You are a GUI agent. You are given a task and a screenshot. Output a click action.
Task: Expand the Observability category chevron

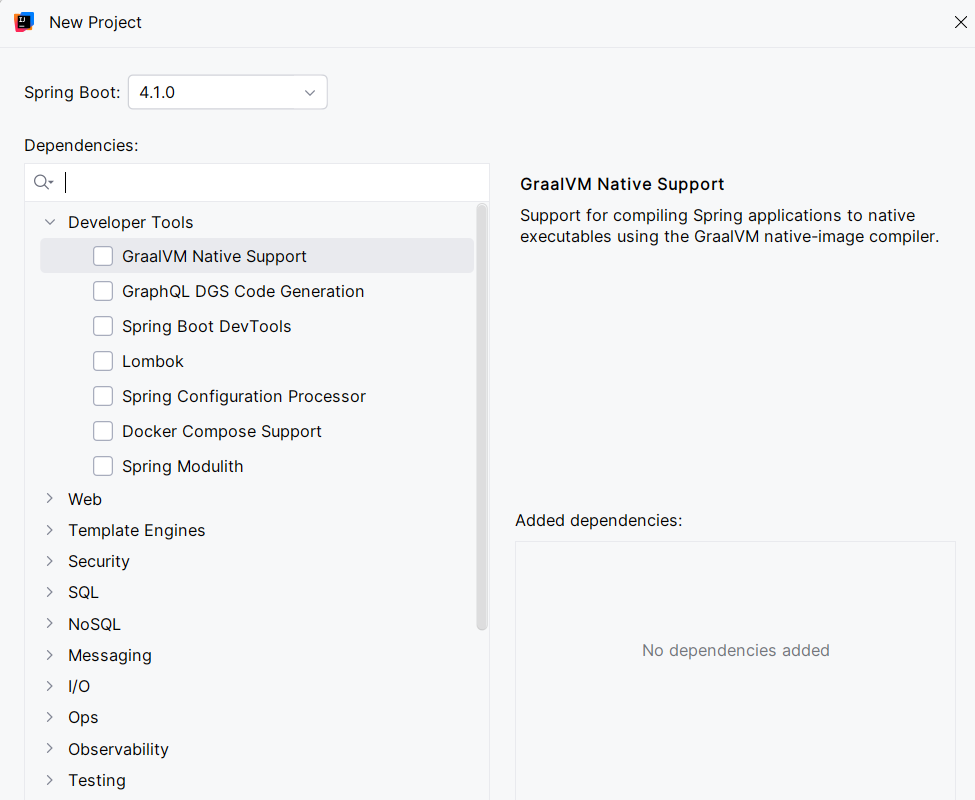tap(50, 748)
